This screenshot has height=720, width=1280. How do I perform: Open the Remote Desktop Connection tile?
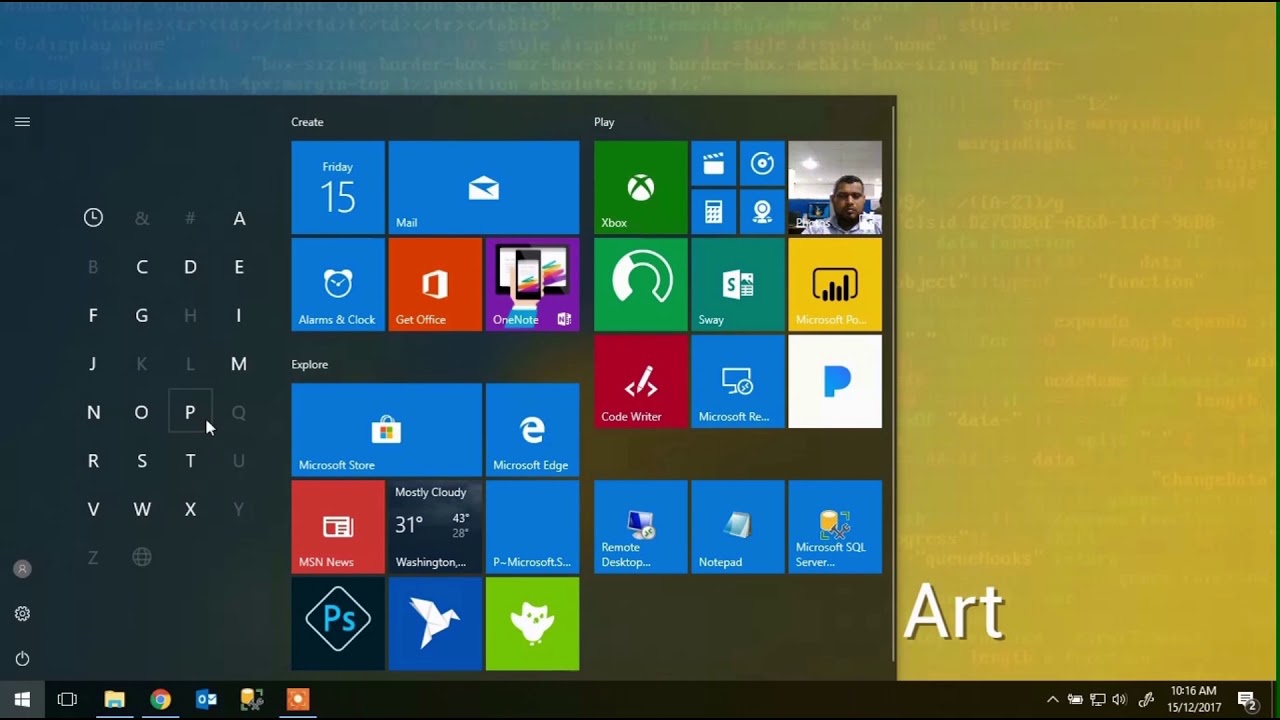click(641, 526)
